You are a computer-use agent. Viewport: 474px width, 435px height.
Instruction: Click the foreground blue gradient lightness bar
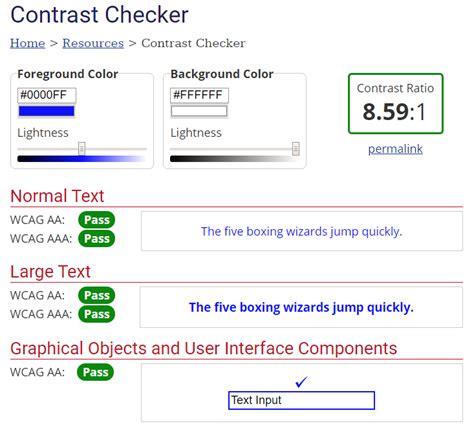point(82,159)
